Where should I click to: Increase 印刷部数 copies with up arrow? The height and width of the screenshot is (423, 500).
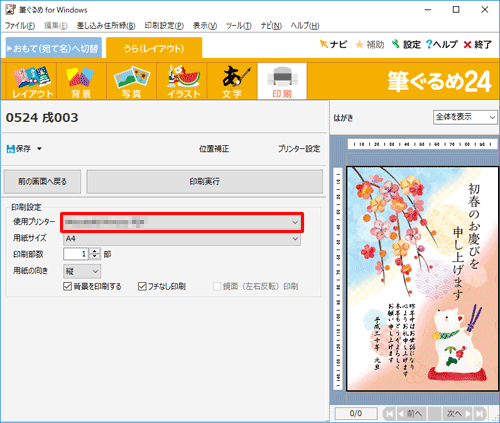pos(95,251)
